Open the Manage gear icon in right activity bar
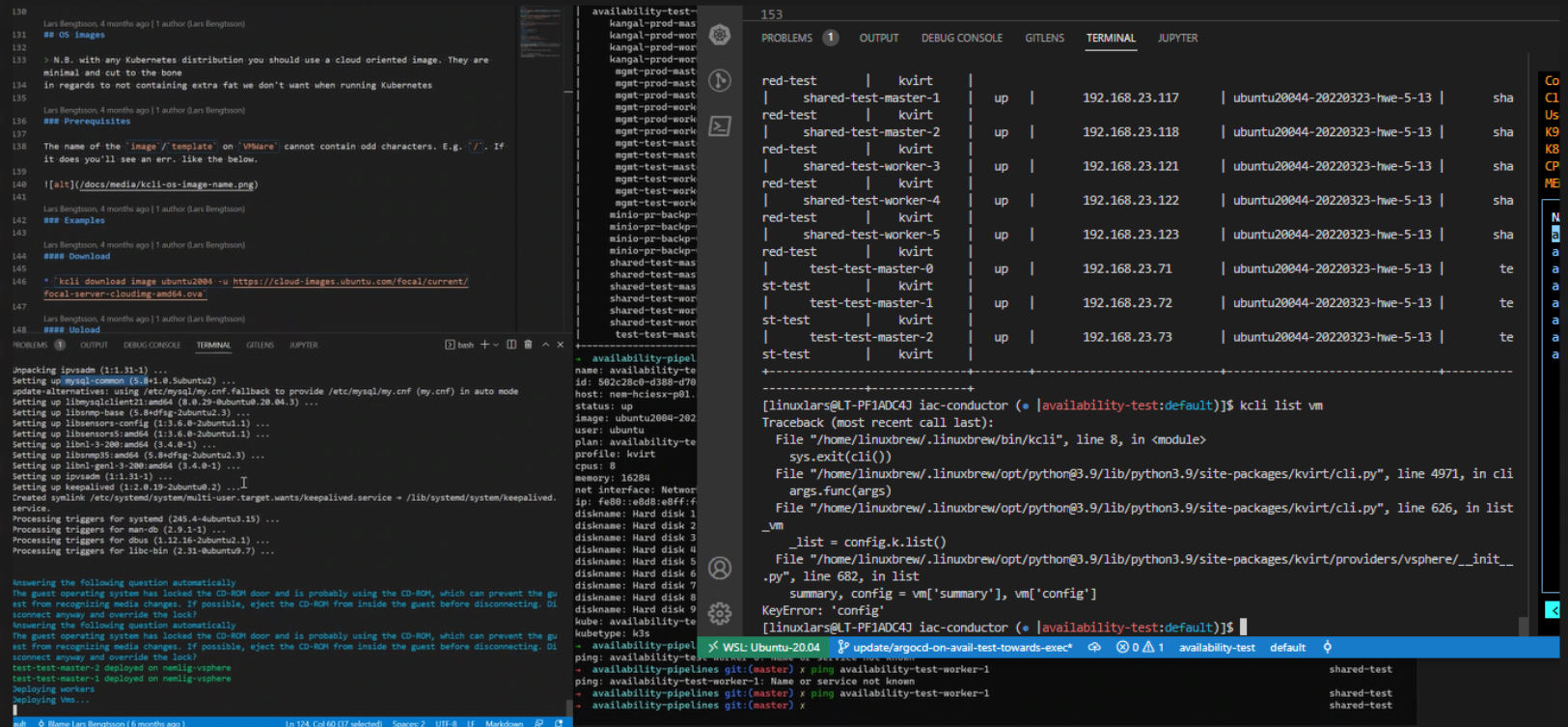The width and height of the screenshot is (1568, 727). tap(720, 613)
